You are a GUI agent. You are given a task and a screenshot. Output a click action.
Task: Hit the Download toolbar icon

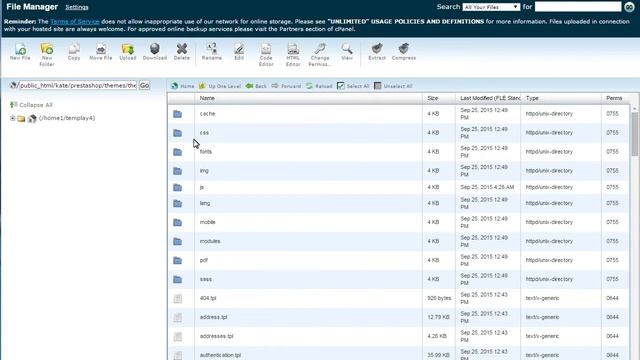pyautogui.click(x=155, y=52)
